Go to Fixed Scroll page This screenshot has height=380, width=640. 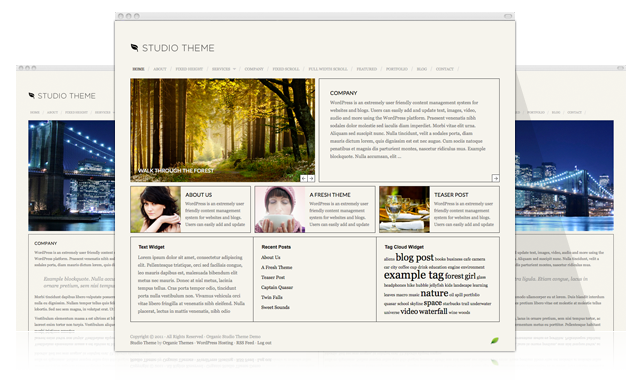[286, 69]
